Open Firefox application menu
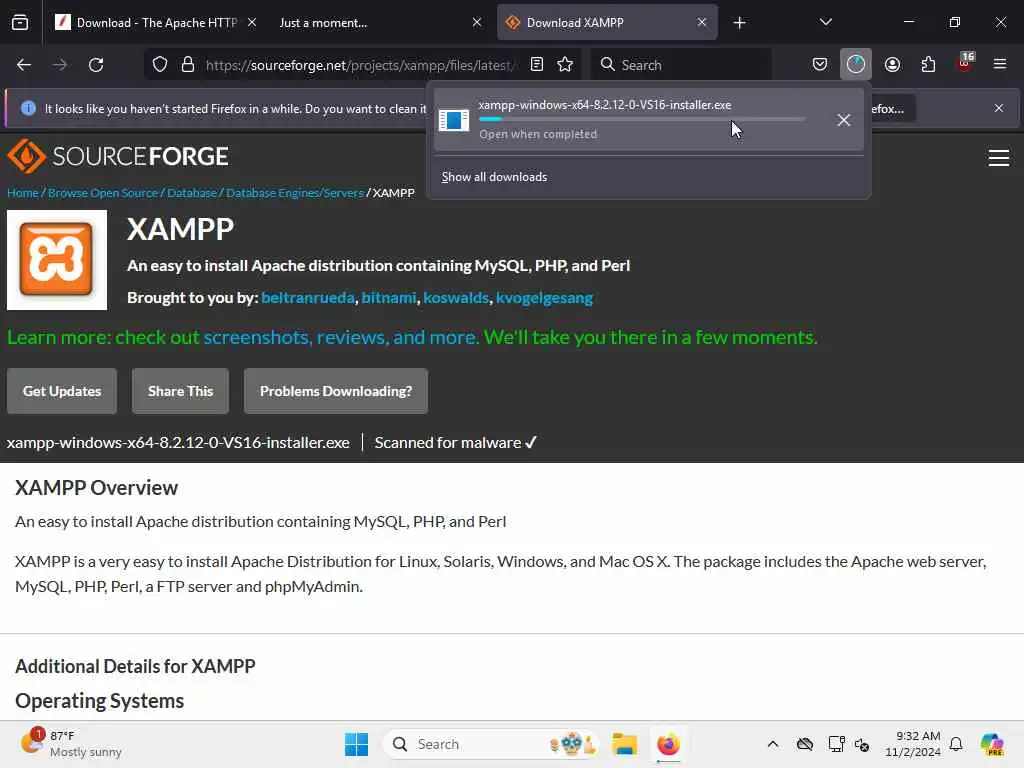 [x=999, y=64]
